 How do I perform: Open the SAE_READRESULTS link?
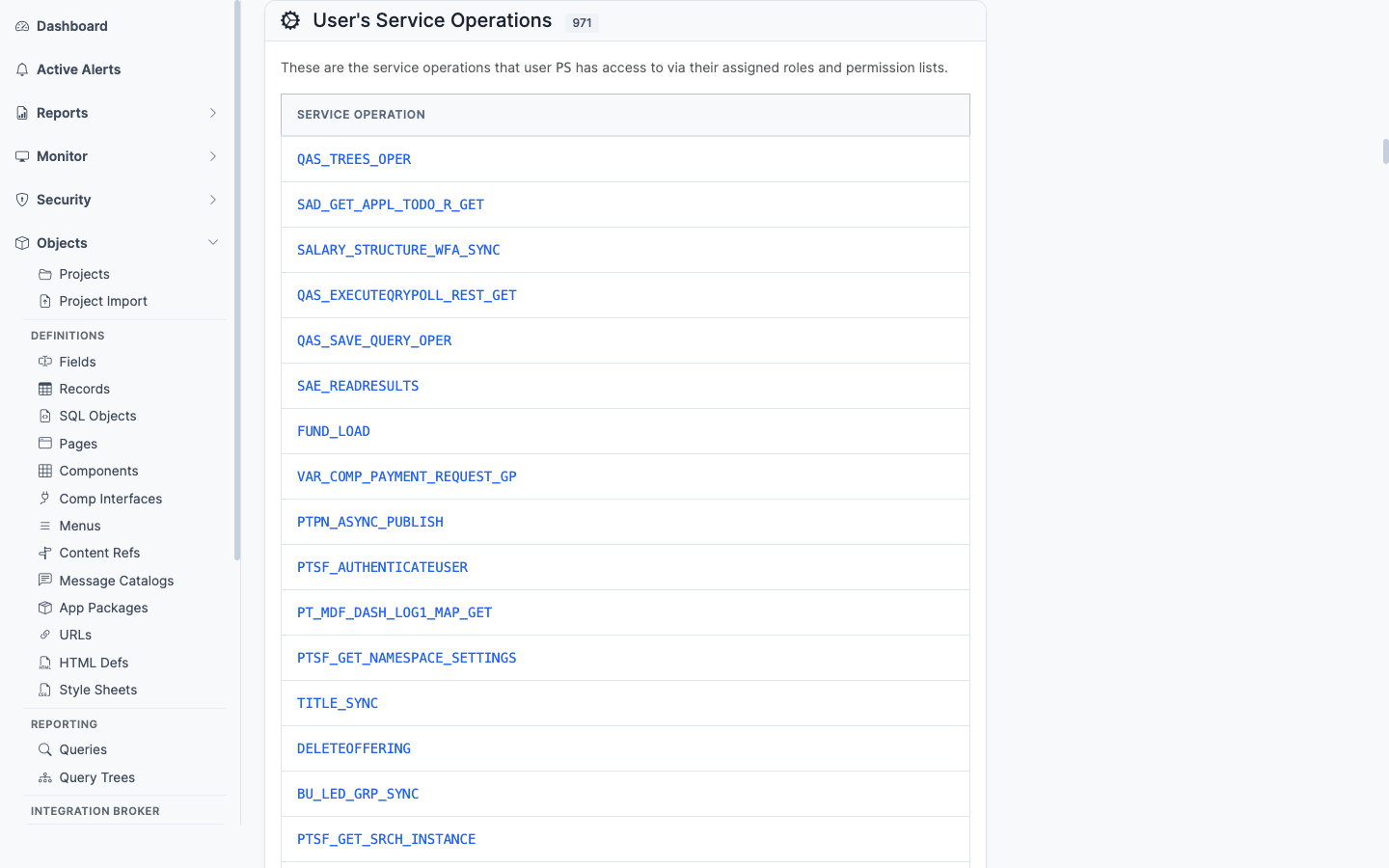358,386
